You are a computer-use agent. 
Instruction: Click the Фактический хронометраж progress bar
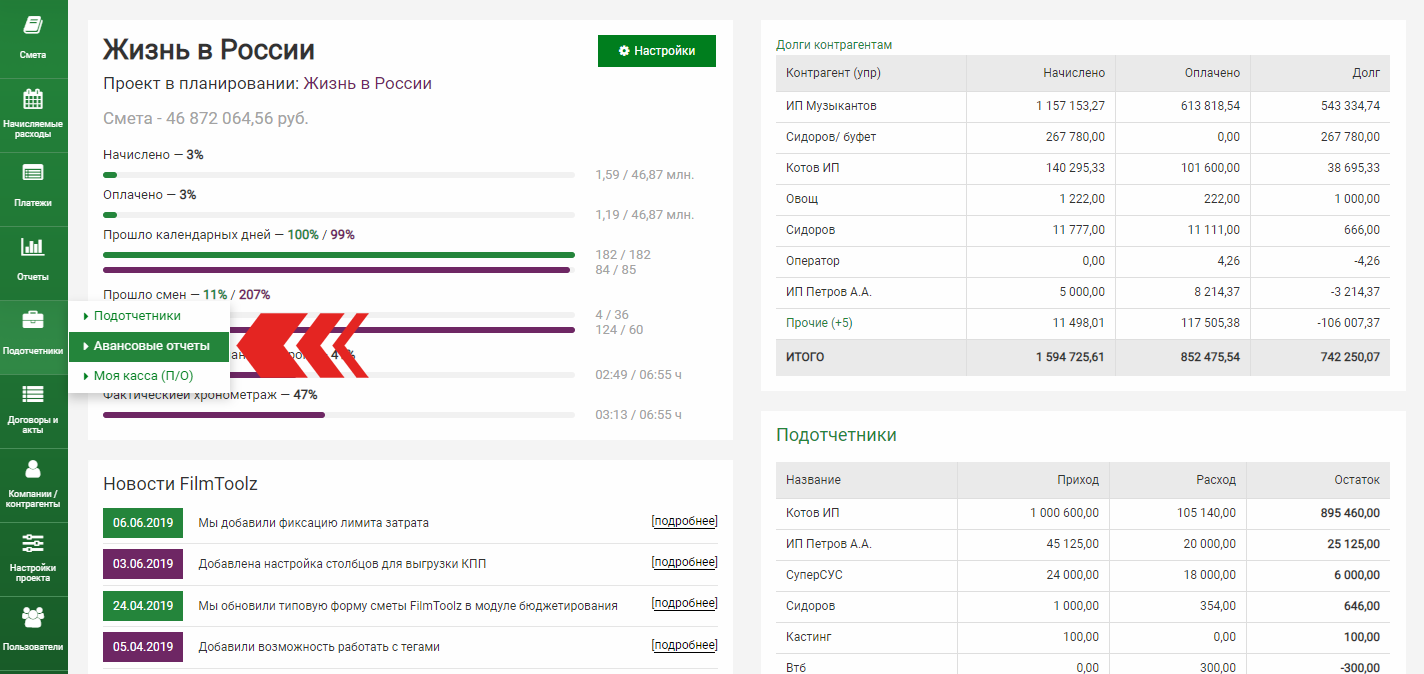(339, 415)
